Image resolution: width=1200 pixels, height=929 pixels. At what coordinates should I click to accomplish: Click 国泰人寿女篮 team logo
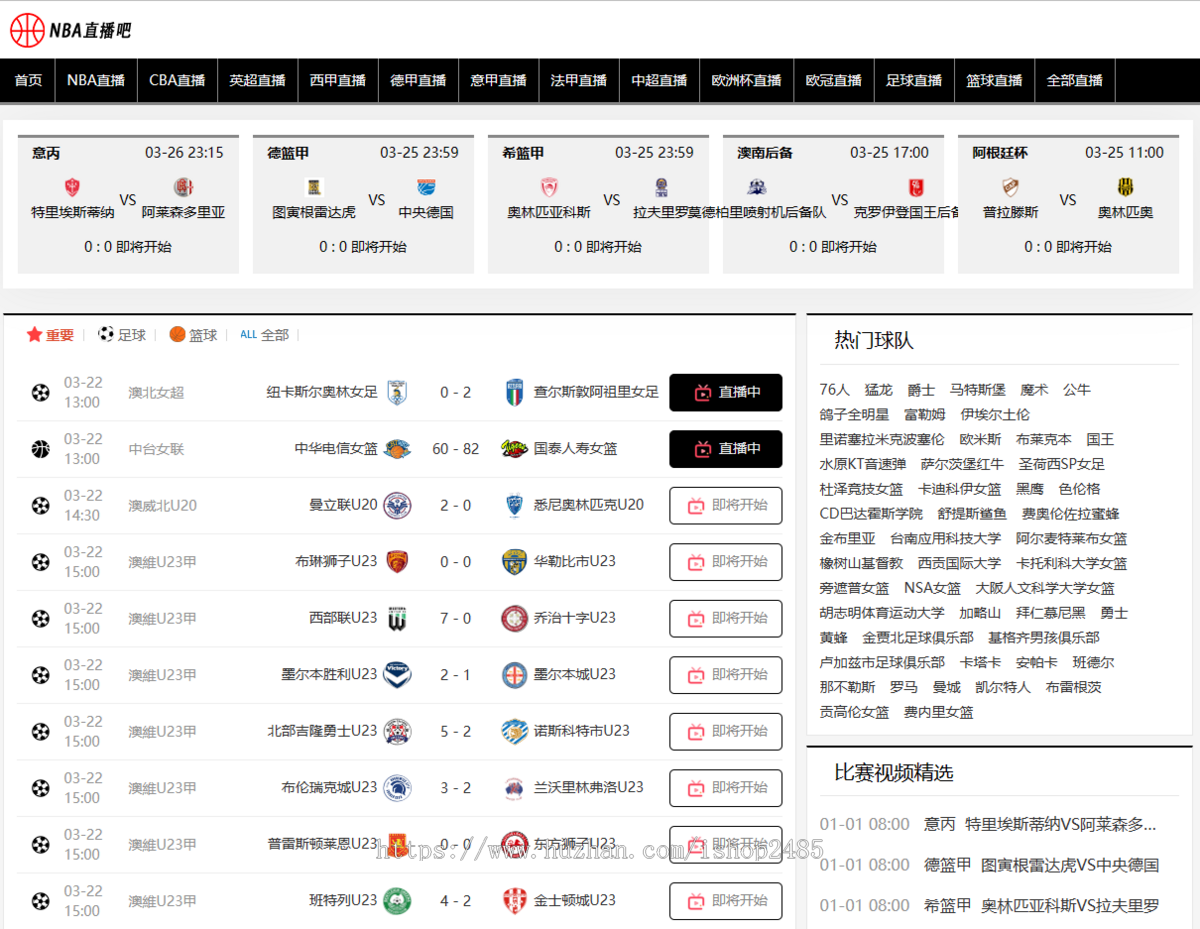[515, 449]
